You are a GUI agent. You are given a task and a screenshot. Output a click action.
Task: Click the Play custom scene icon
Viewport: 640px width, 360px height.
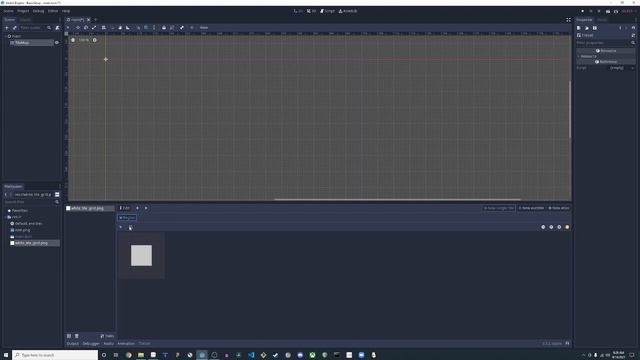616,11
